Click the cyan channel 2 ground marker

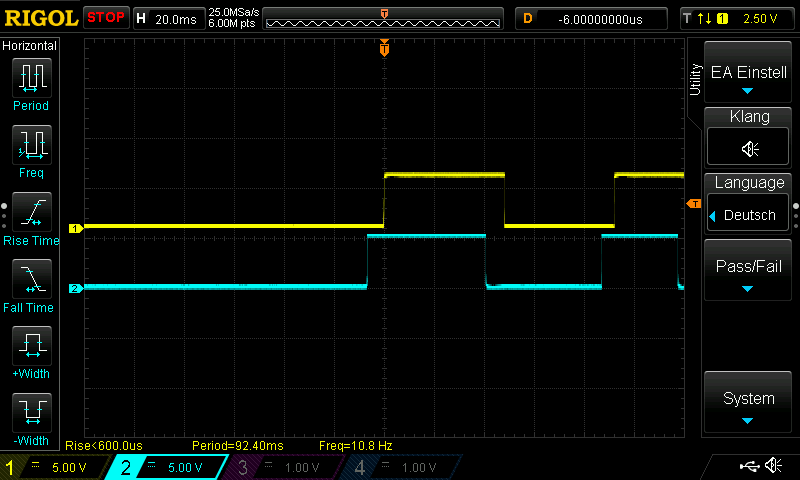point(76,289)
